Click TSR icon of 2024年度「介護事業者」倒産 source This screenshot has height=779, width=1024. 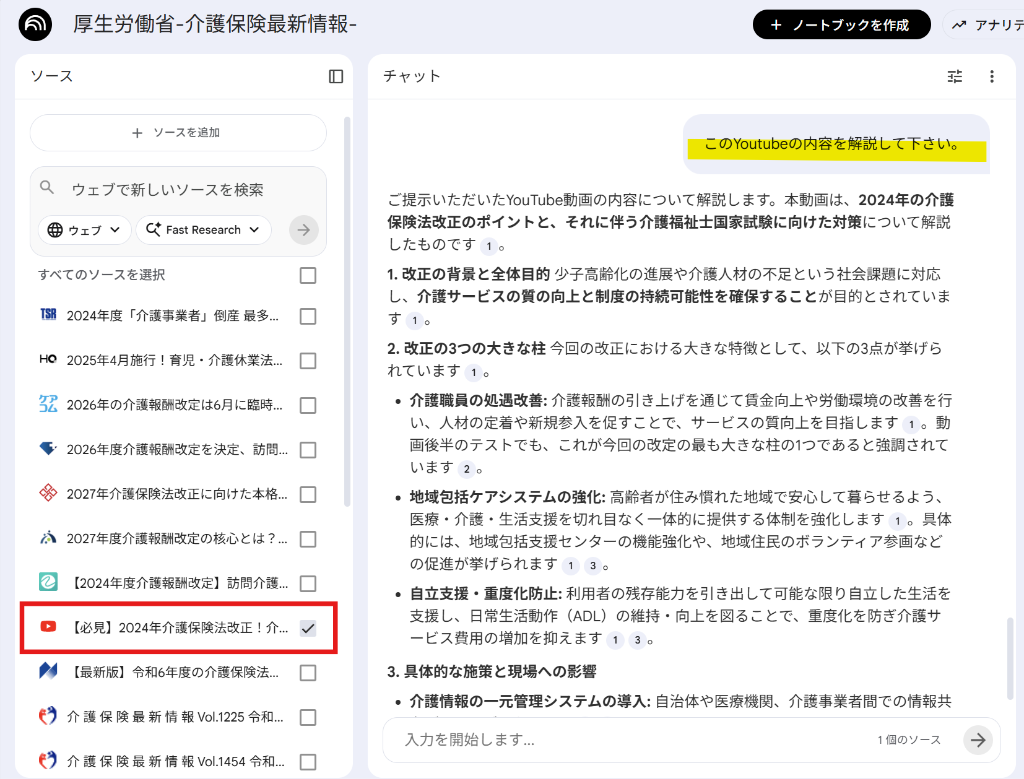pos(48,315)
